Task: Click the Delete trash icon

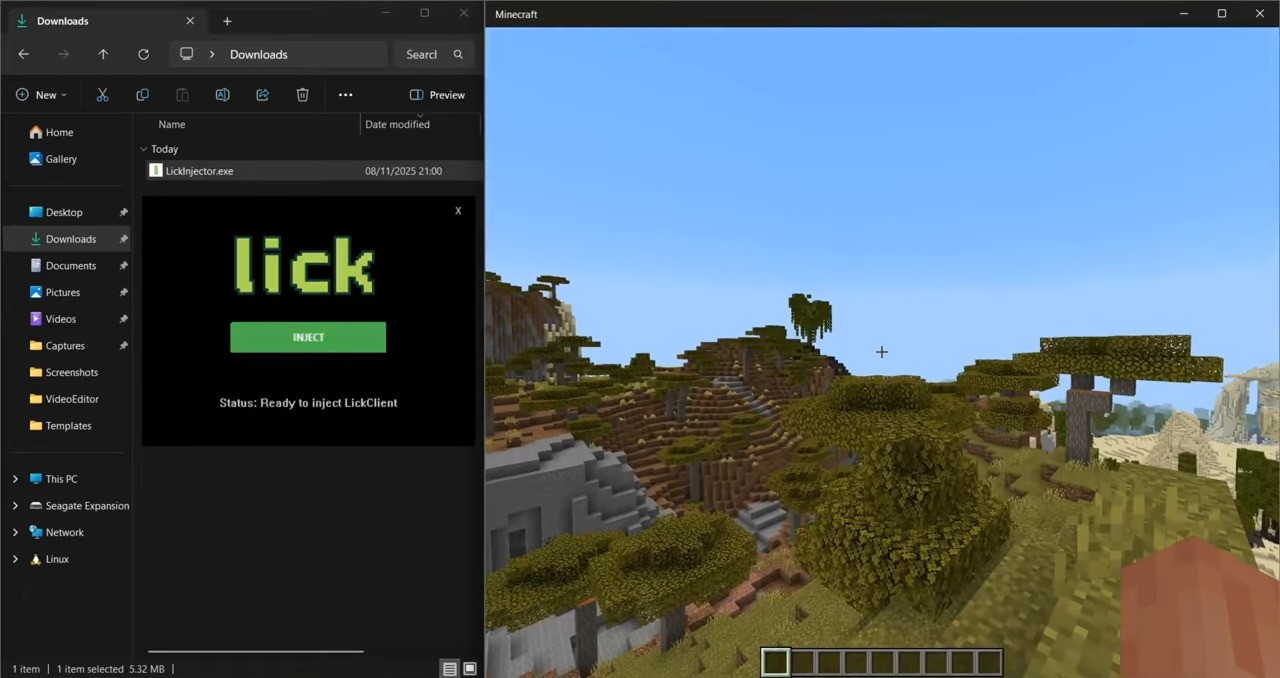Action: (302, 95)
